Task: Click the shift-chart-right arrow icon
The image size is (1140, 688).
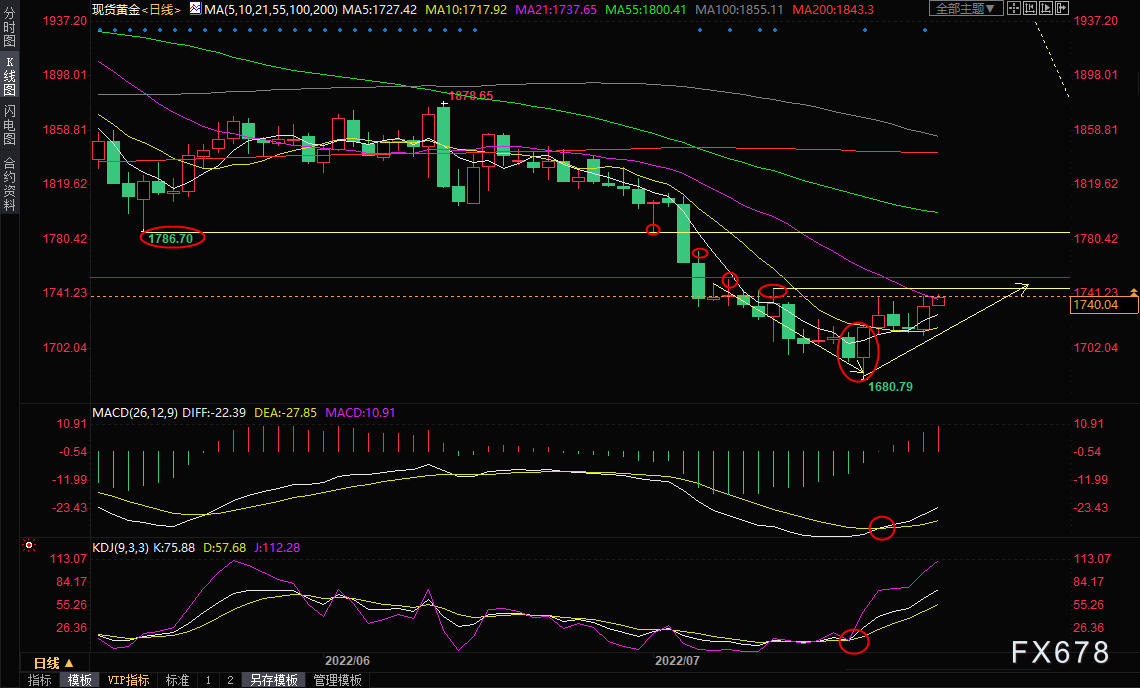Action: pos(1062,9)
